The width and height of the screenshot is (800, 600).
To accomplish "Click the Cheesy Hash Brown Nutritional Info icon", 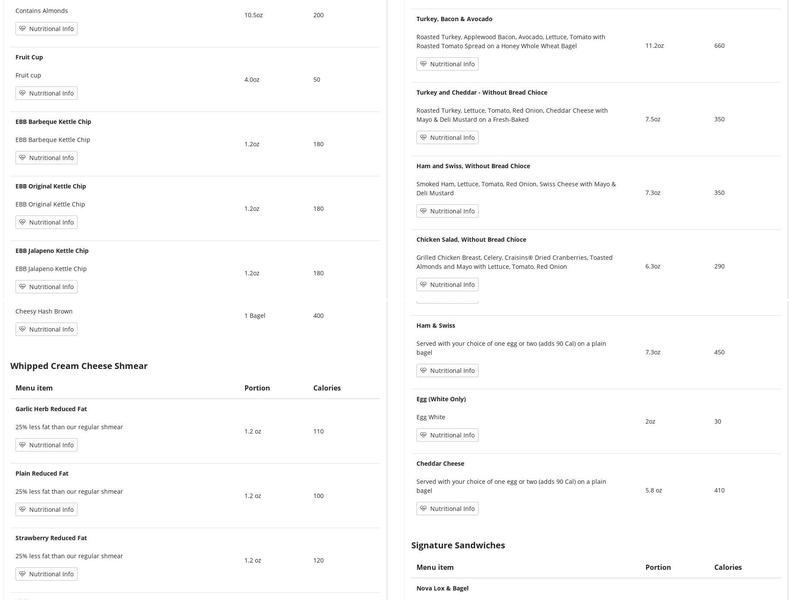I will (x=23, y=329).
